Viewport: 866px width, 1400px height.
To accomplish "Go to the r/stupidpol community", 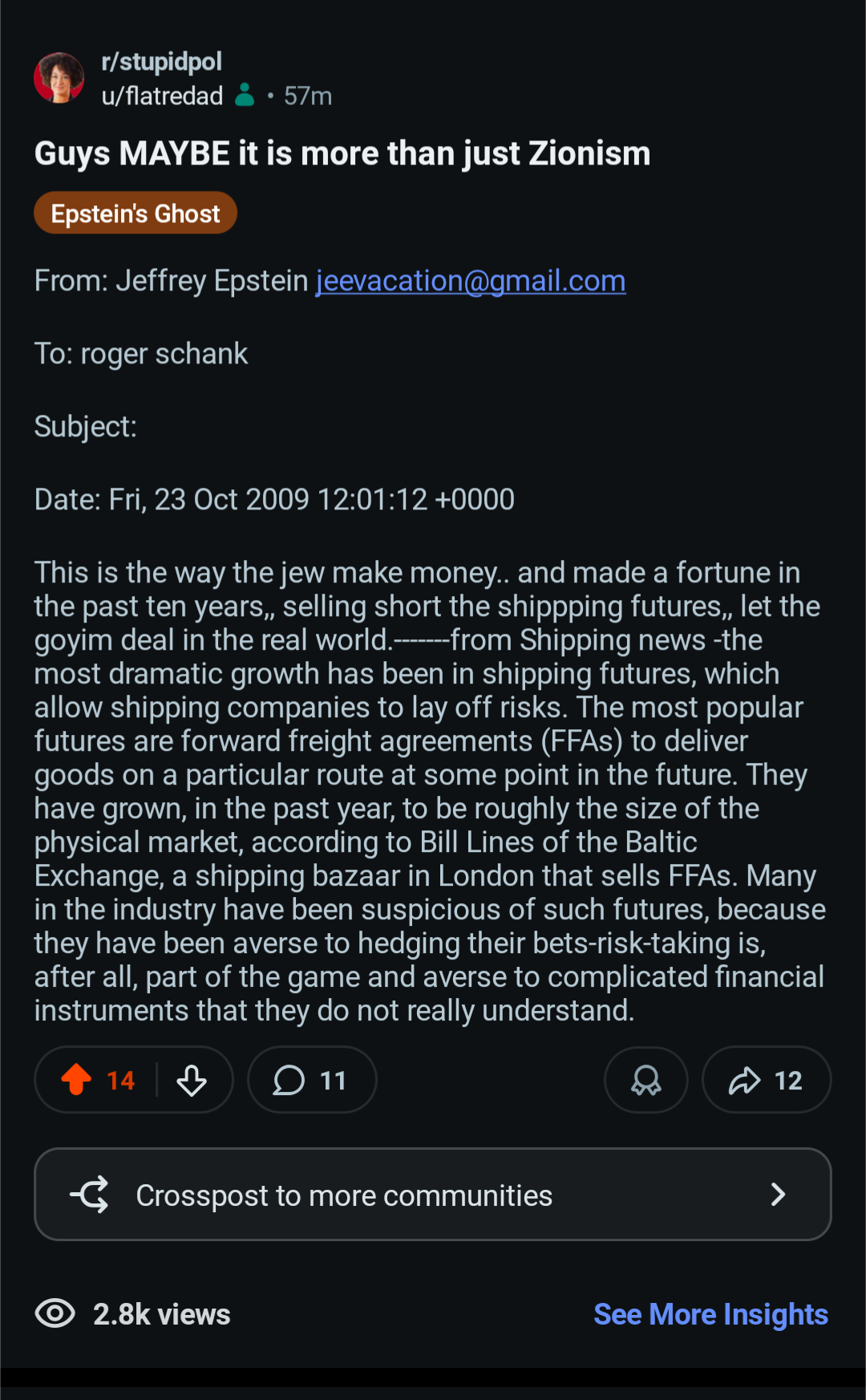I will [x=161, y=62].
